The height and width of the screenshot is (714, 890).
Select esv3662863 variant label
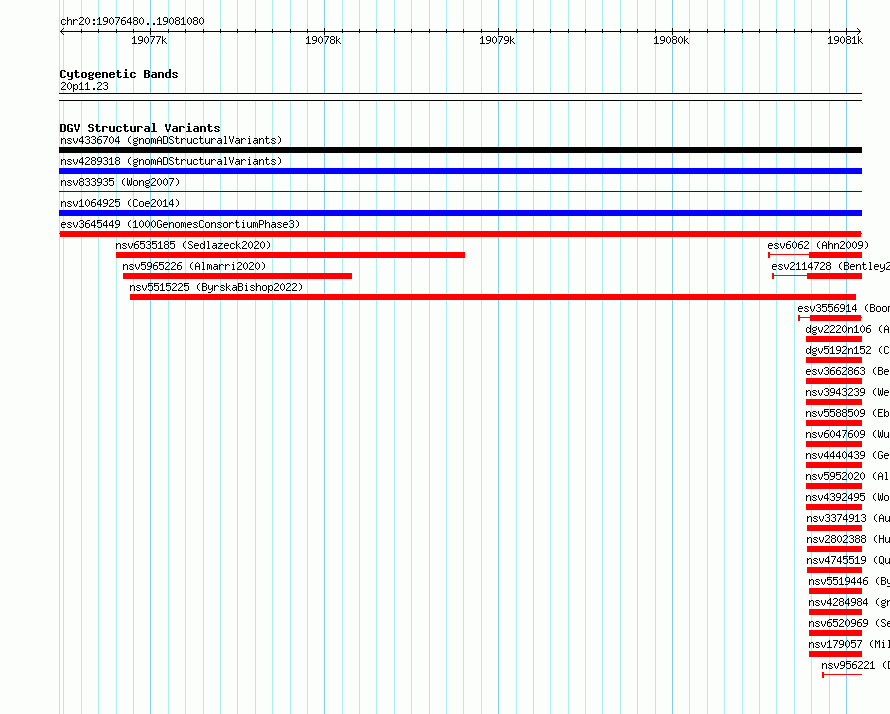pyautogui.click(x=847, y=371)
